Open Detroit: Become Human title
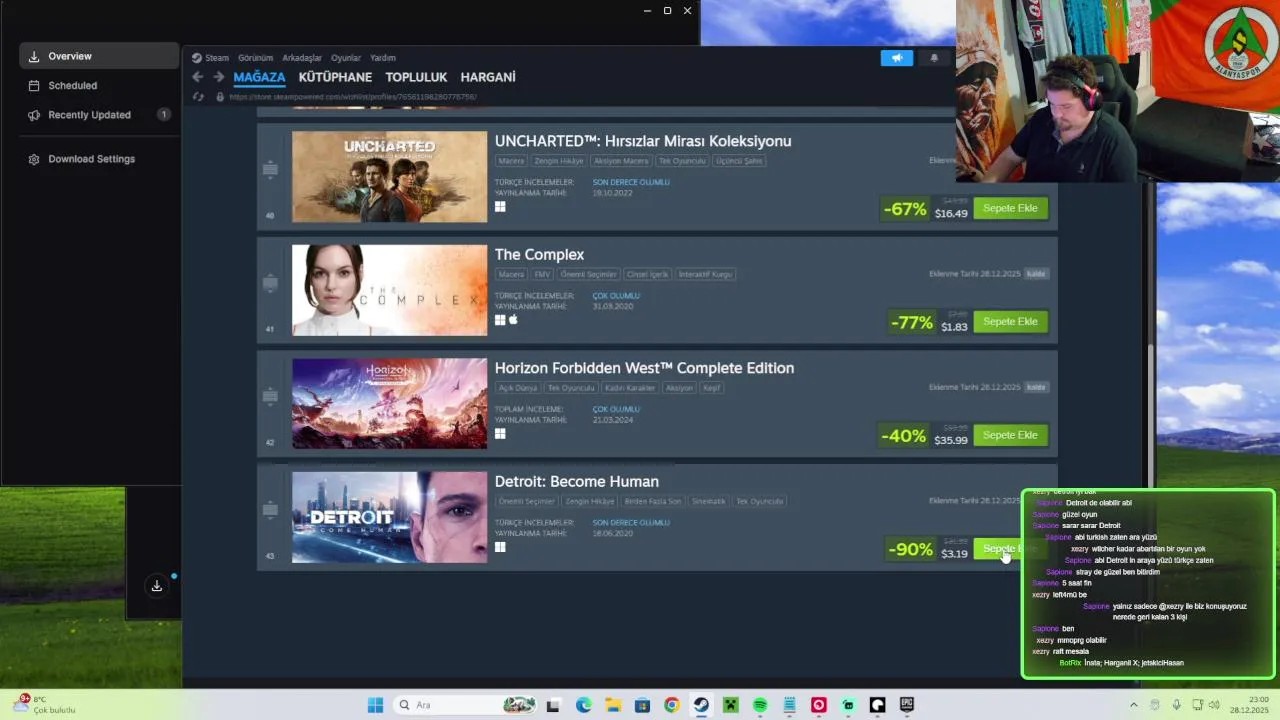This screenshot has width=1280, height=720. pos(576,482)
